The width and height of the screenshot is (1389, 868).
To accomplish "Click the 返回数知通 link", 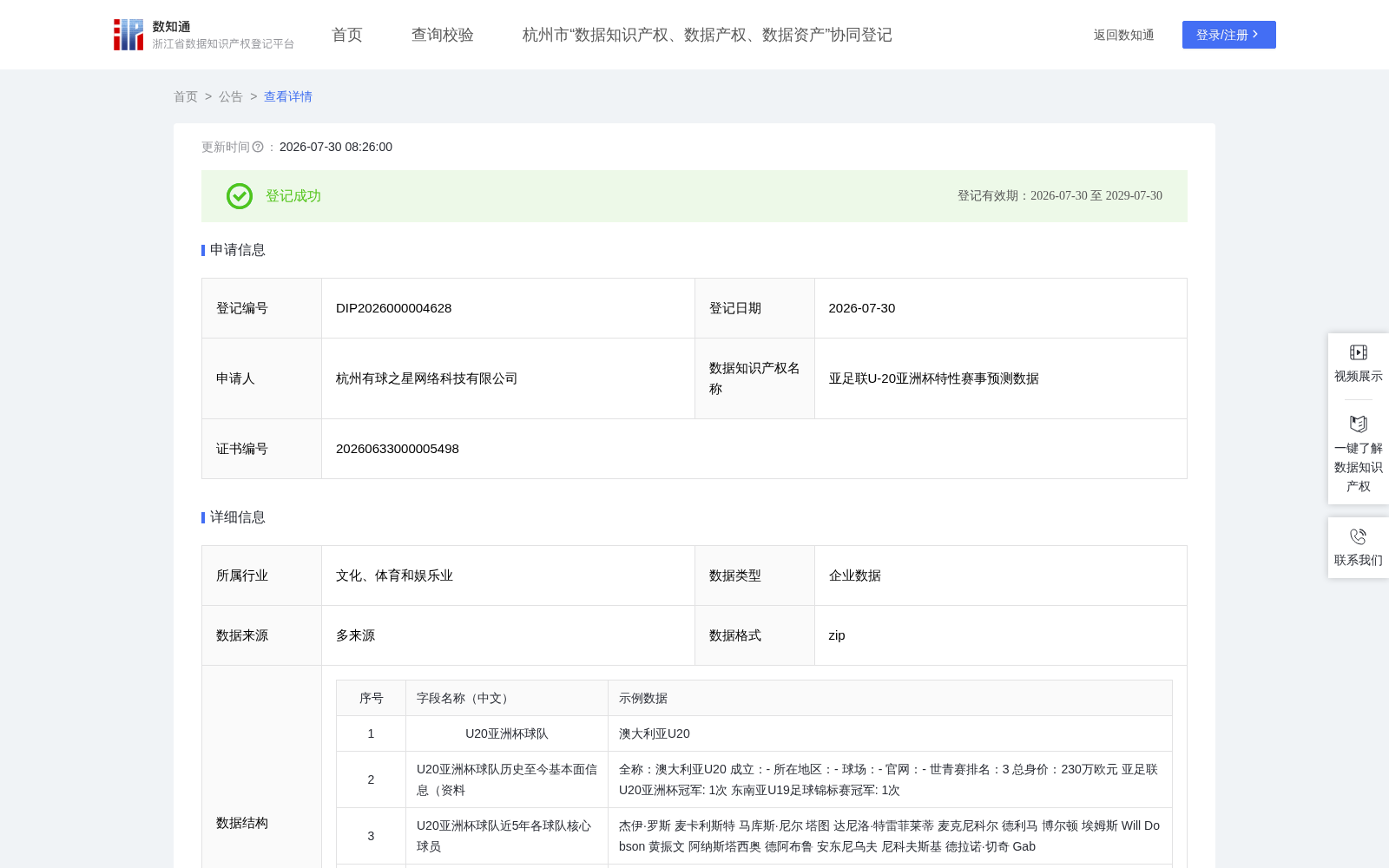I will point(1124,35).
